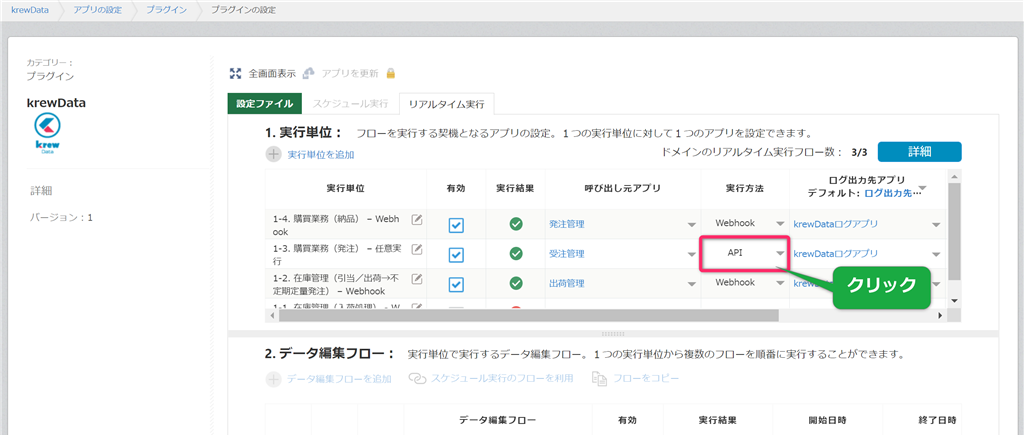
Task: Click the 実行単位を追加 link
Action: coord(321,155)
